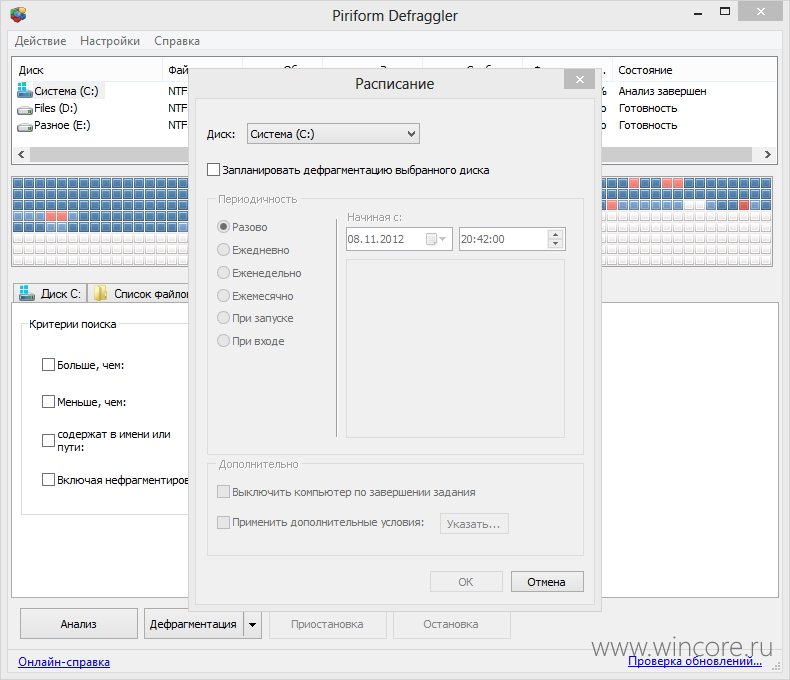Click the Готовность status of Разное (E:)

(647, 125)
